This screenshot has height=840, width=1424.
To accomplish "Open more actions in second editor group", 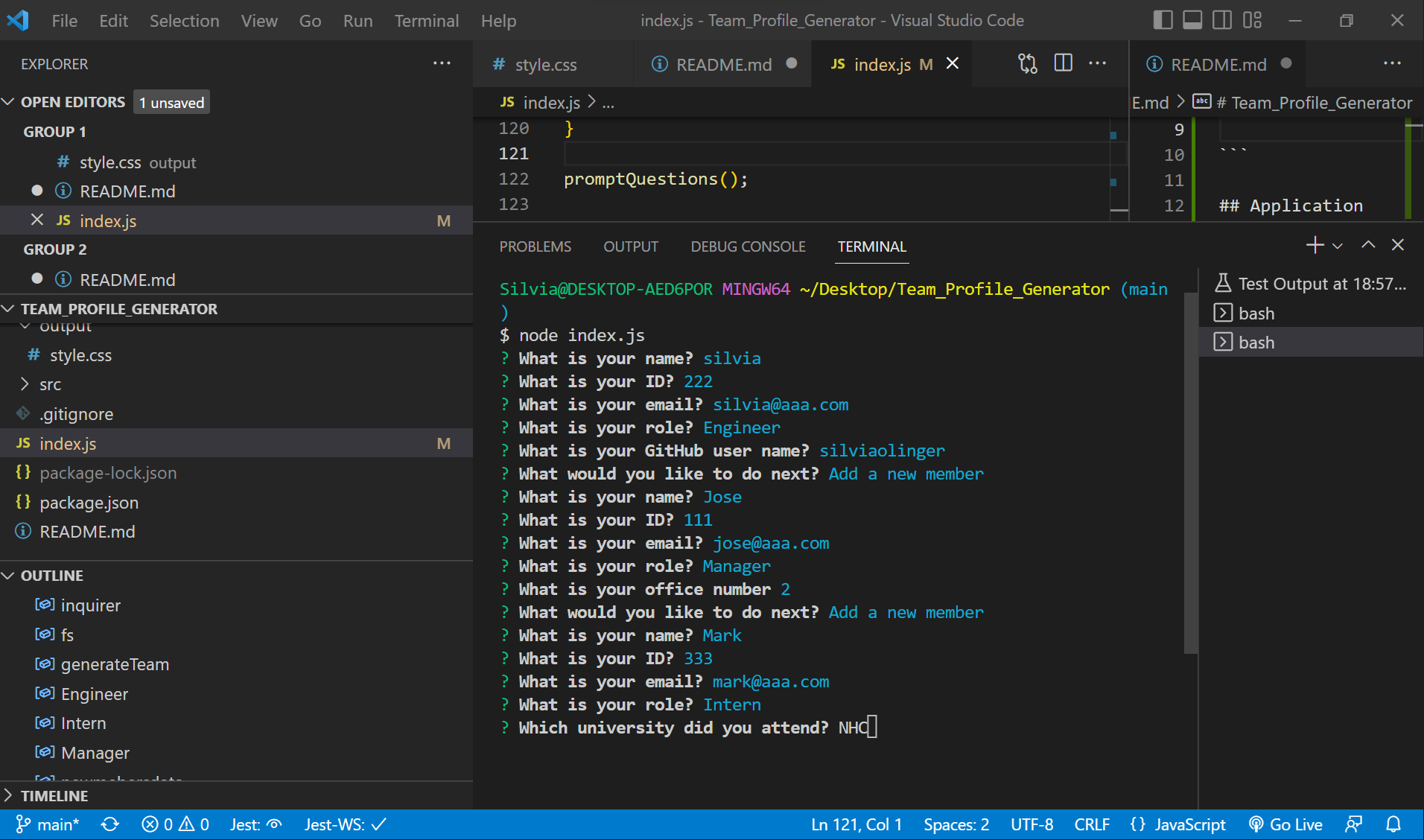I will point(1392,63).
